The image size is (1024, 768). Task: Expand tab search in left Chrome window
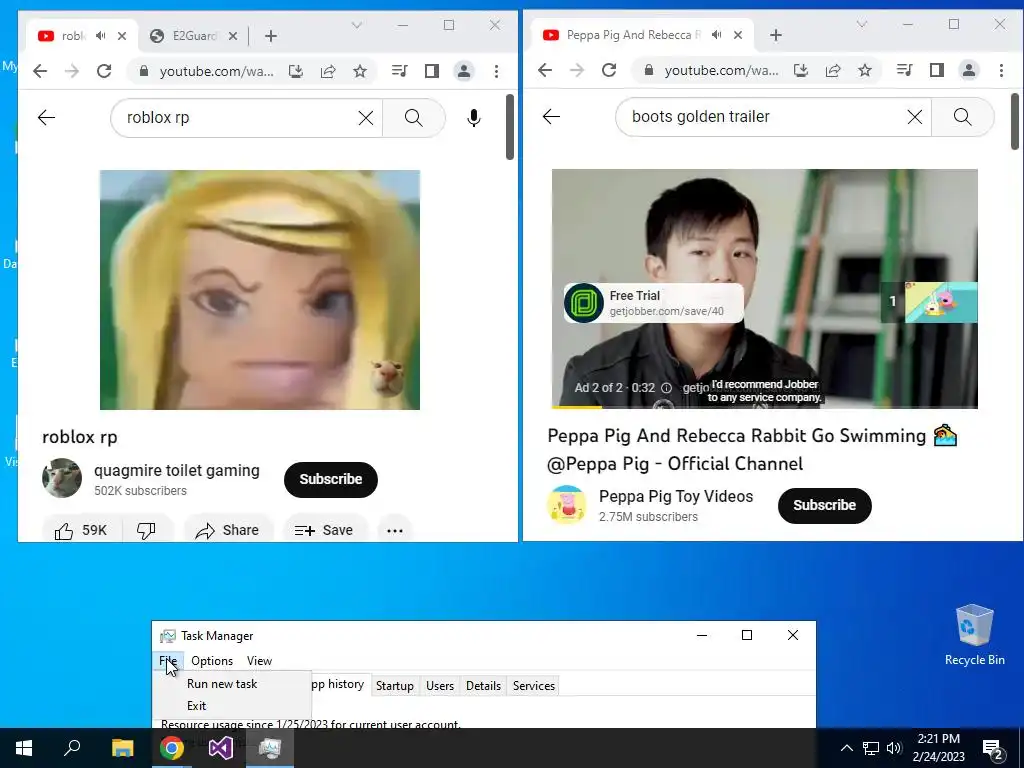click(x=357, y=25)
